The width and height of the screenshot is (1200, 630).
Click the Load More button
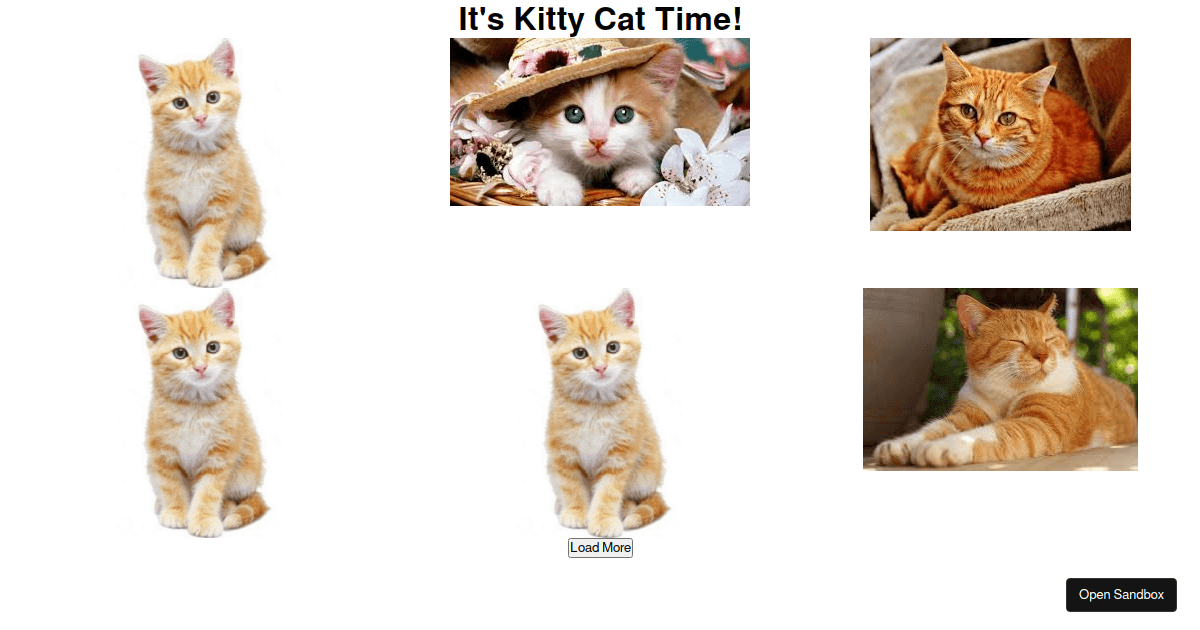click(600, 547)
